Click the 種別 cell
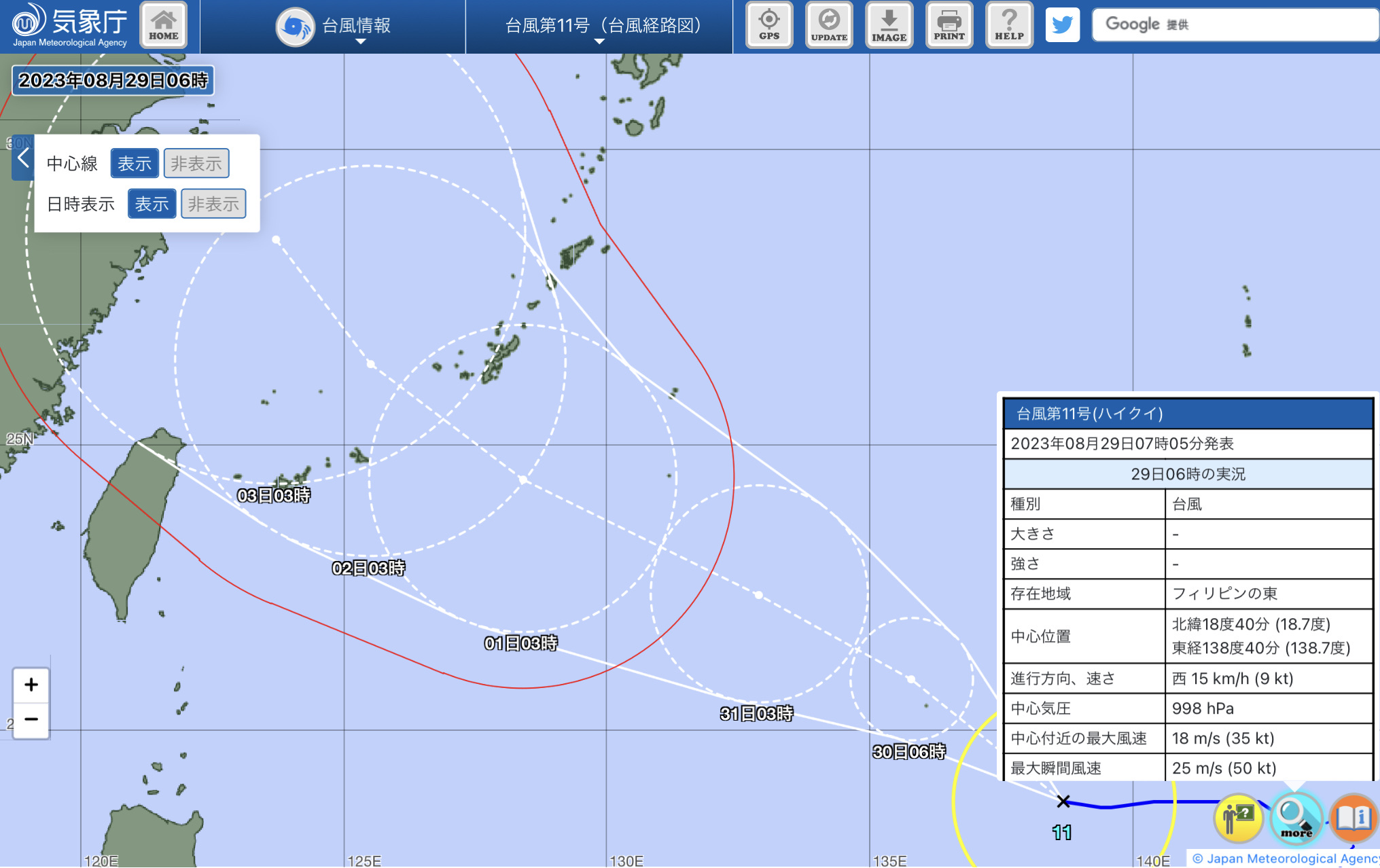 pos(1084,504)
